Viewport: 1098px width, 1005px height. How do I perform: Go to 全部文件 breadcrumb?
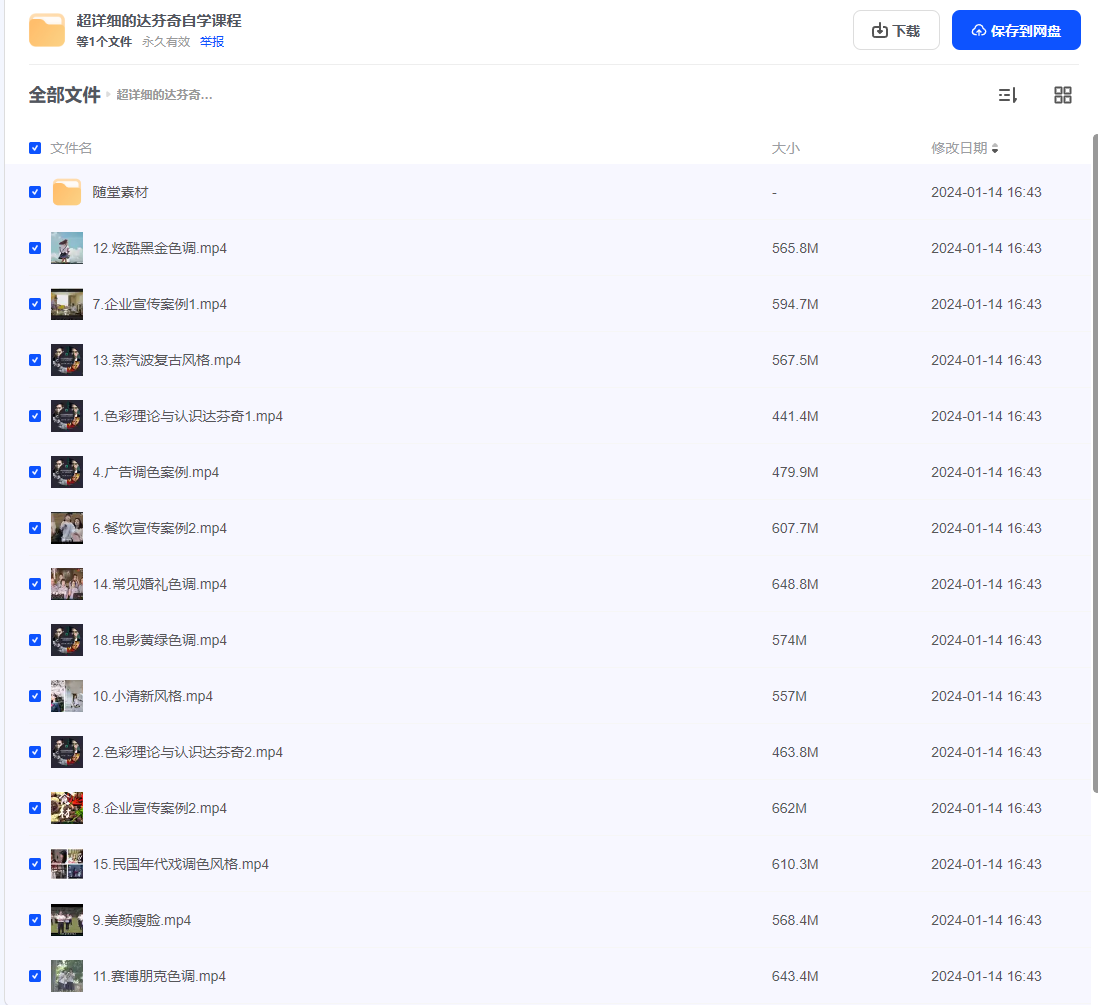click(64, 95)
